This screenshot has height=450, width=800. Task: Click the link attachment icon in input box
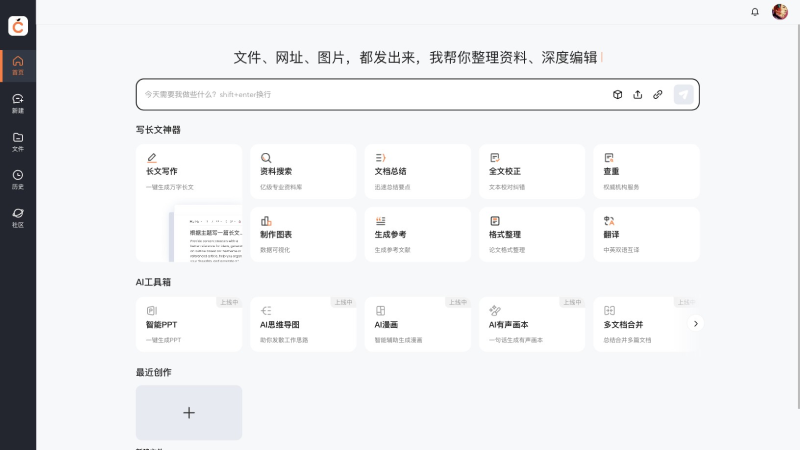click(x=658, y=94)
